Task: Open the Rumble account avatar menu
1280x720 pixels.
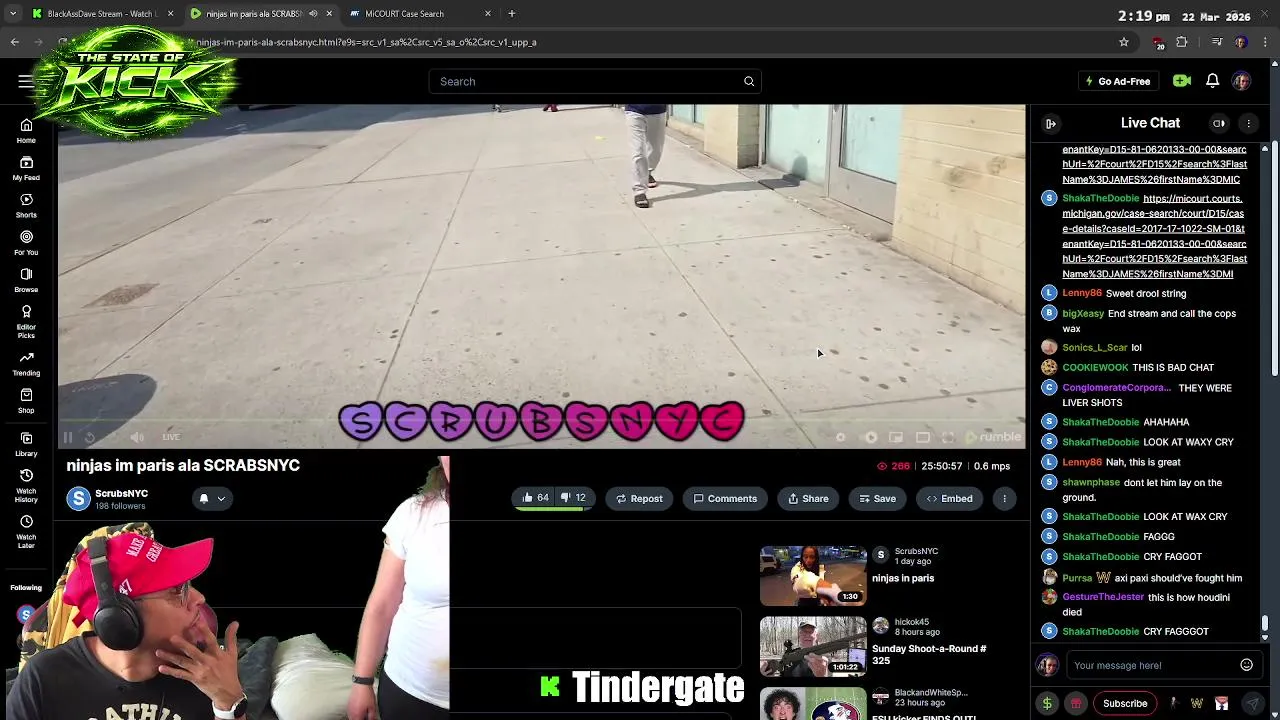Action: [x=1241, y=81]
